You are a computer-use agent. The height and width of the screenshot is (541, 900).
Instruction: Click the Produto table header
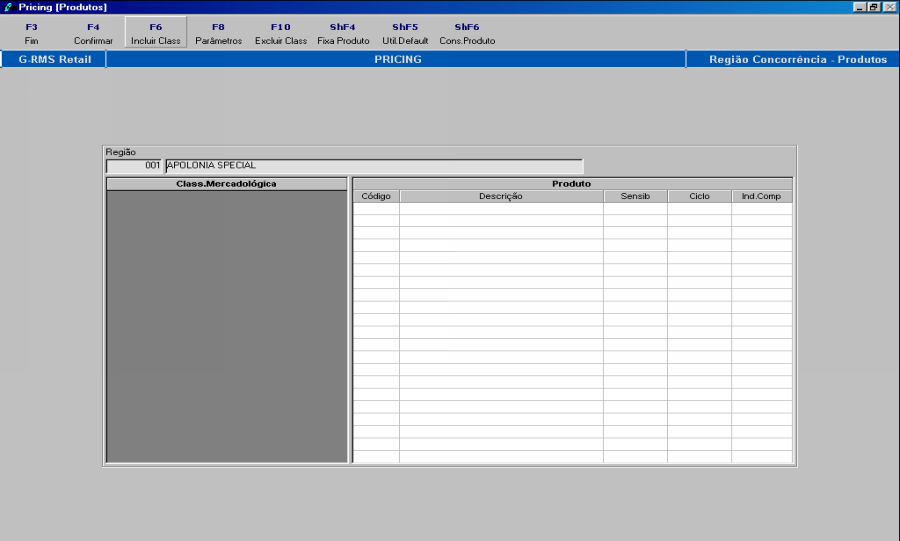[572, 184]
